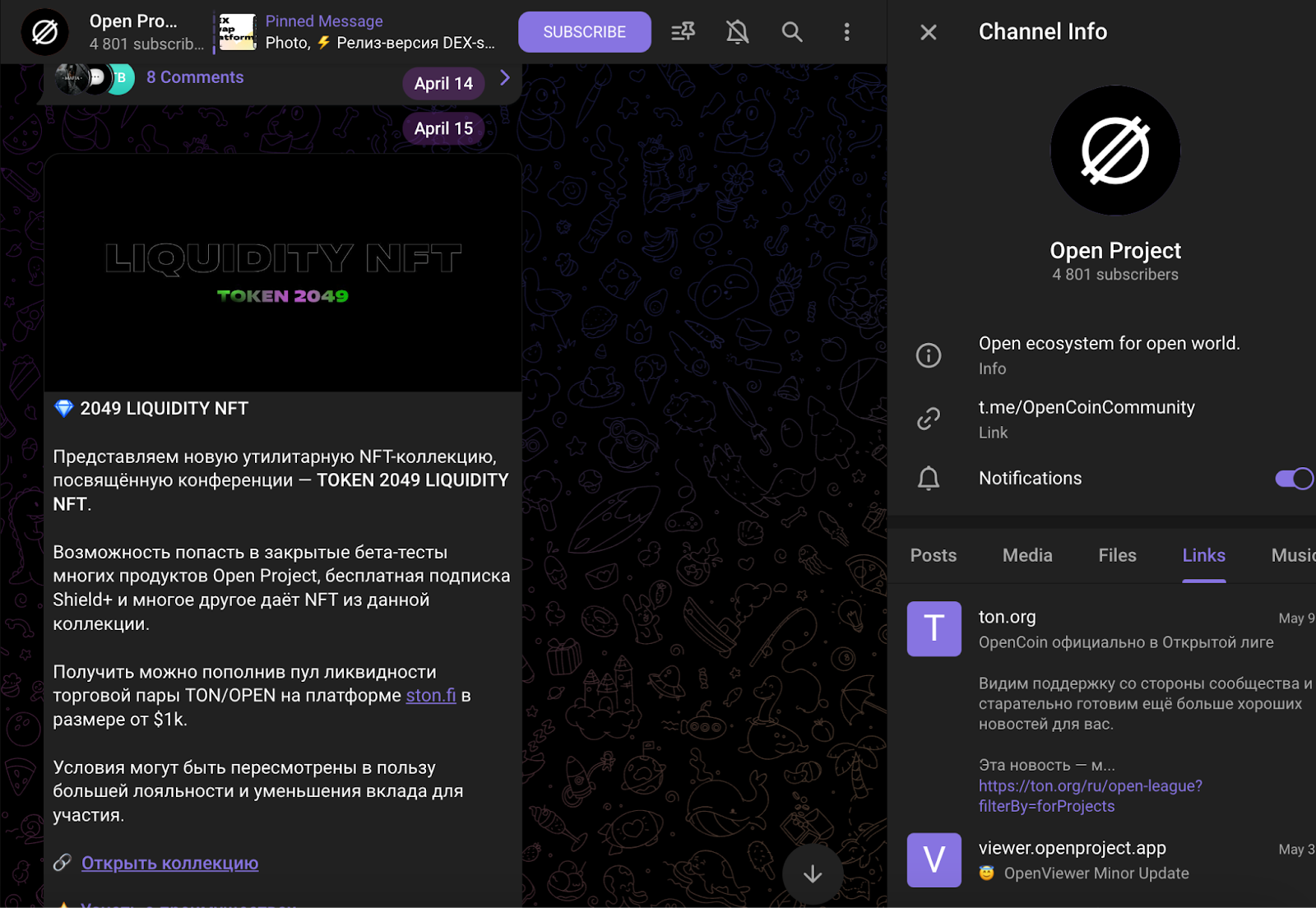Screen dimensions: 1316x908
Task: Open the boost/discussion filter icon in header
Action: point(683,32)
